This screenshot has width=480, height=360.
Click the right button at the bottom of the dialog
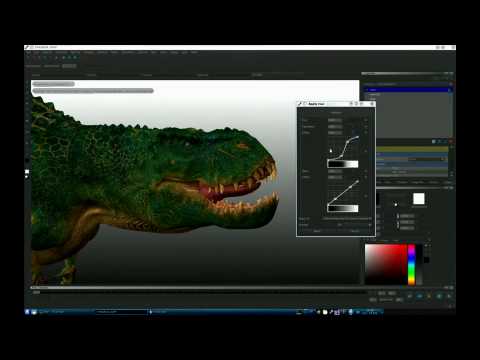click(355, 231)
